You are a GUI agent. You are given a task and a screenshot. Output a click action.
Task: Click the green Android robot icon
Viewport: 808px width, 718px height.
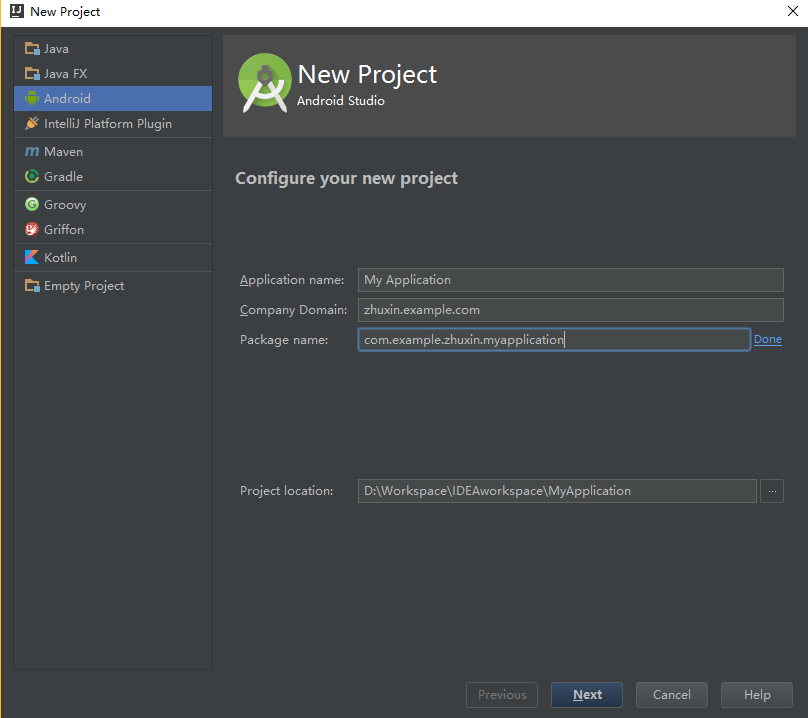click(x=32, y=98)
